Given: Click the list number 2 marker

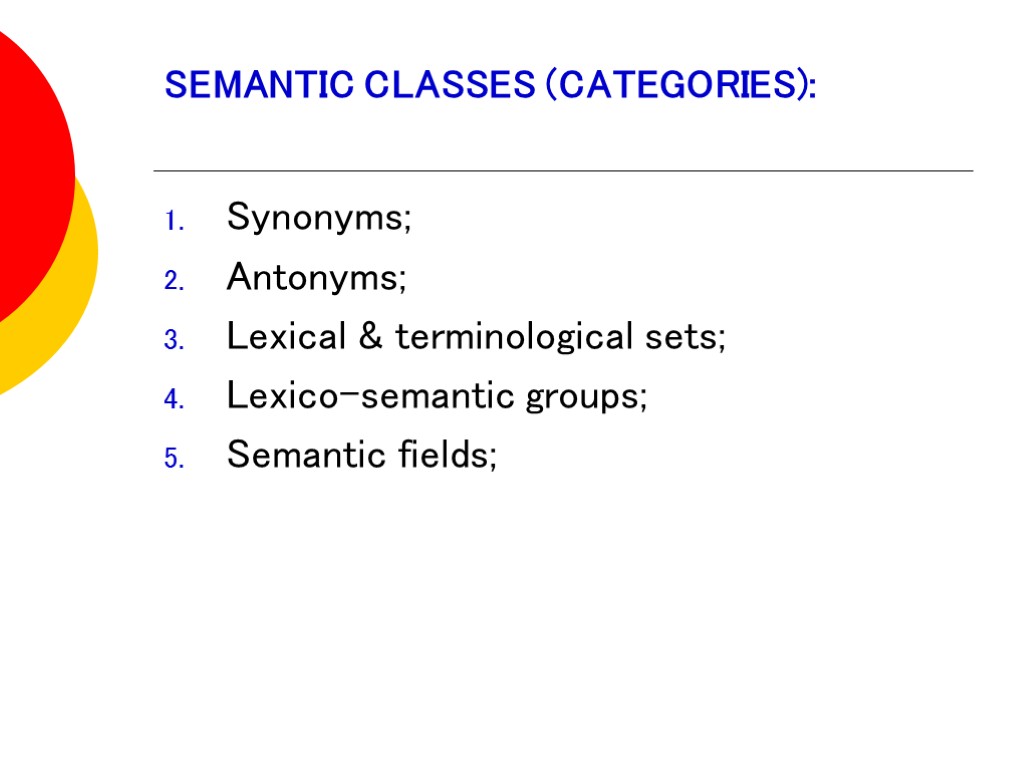Looking at the screenshot, I should (x=171, y=282).
